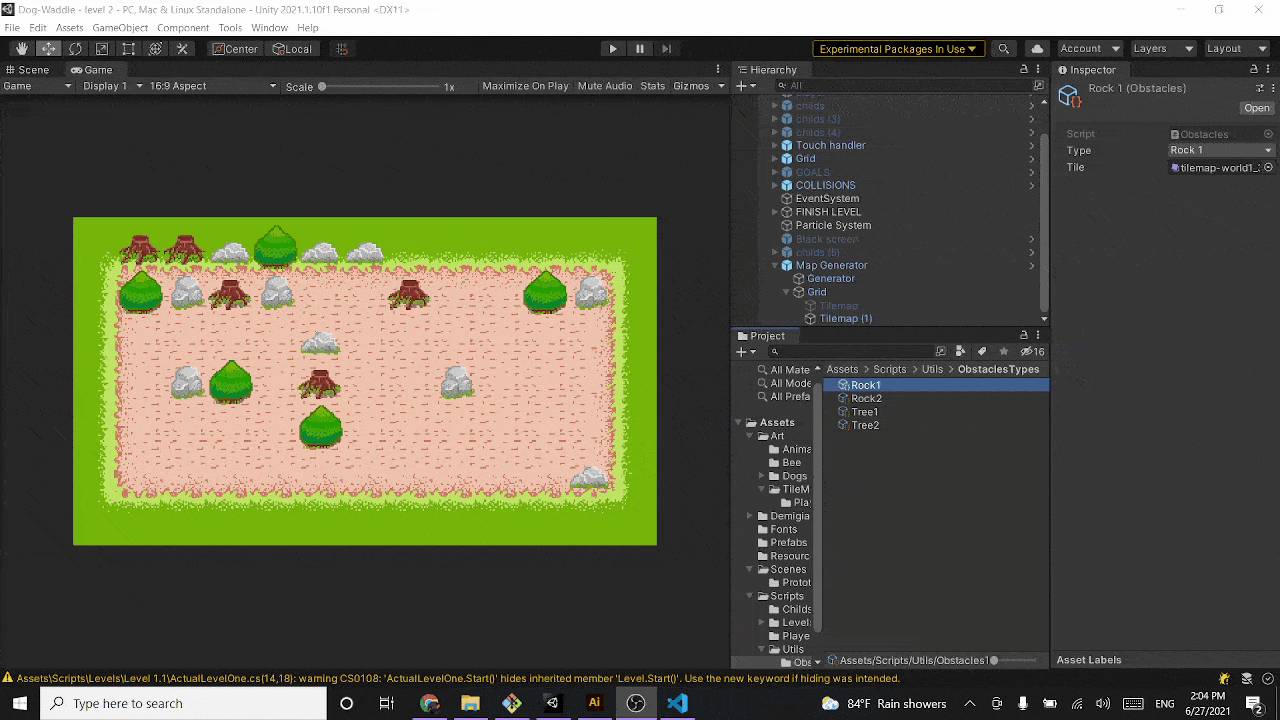Lock the Inspector panel

tap(1254, 70)
